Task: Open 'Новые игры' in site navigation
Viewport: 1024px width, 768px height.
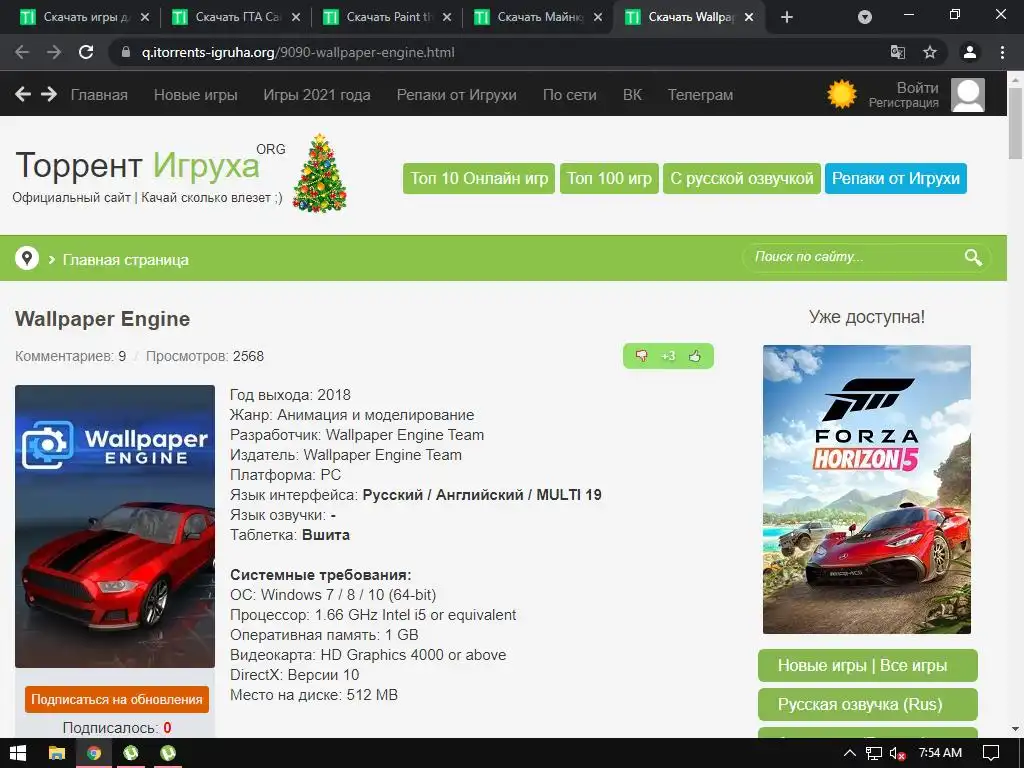Action: click(195, 95)
